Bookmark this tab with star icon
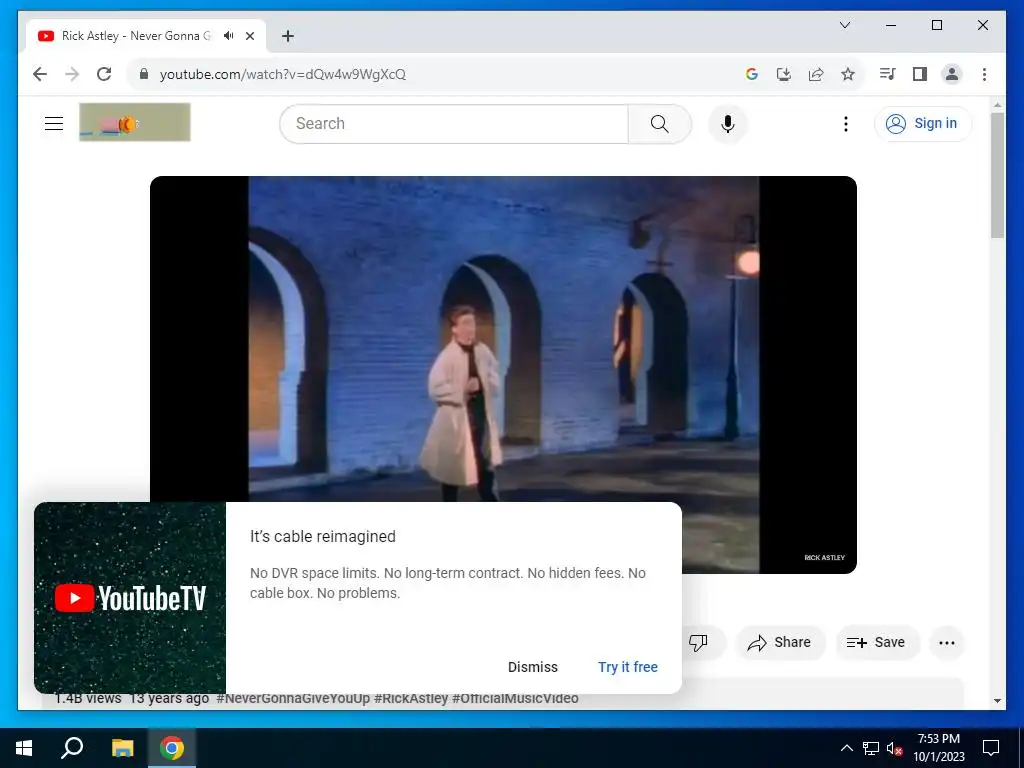This screenshot has height=768, width=1024. [x=848, y=74]
